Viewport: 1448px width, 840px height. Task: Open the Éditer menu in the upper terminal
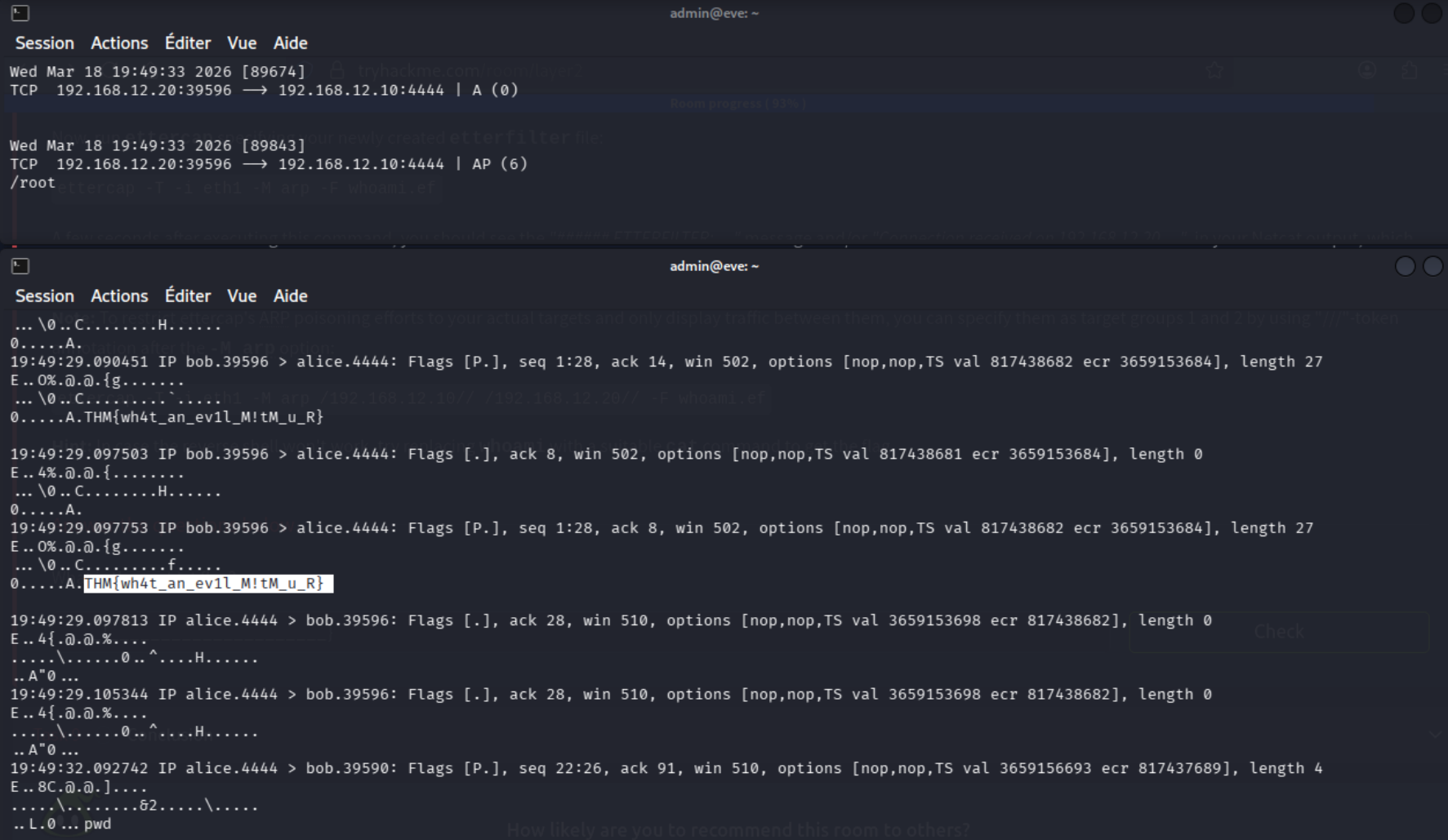188,43
